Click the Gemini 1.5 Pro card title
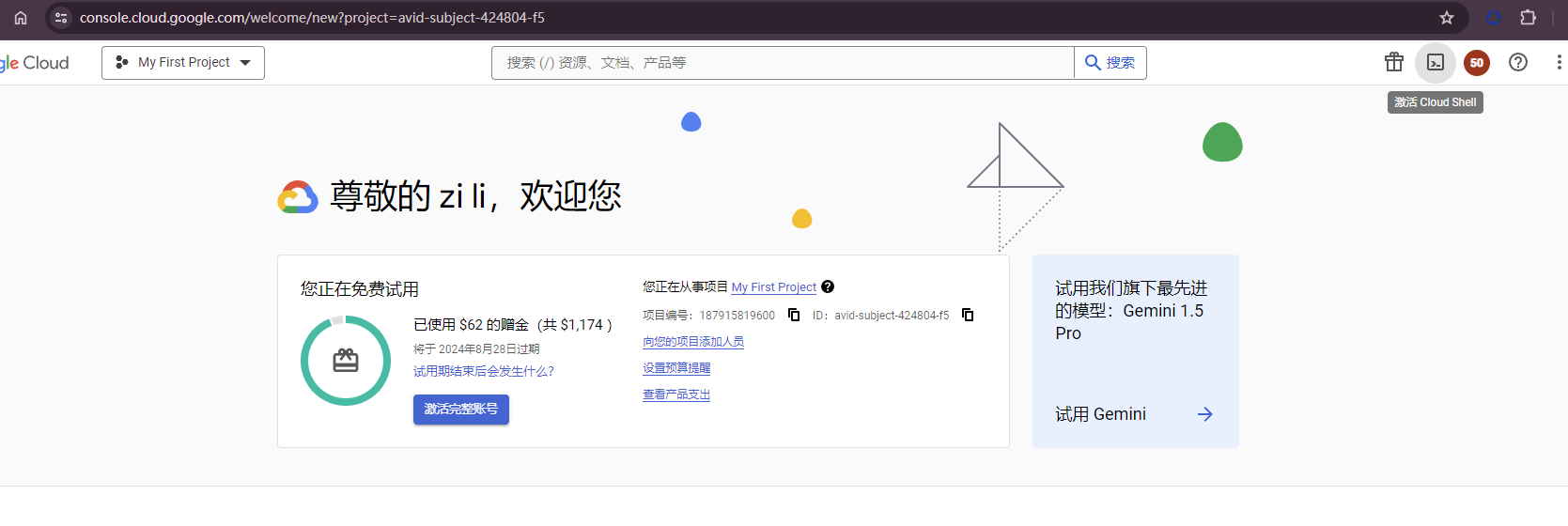 click(x=1131, y=311)
